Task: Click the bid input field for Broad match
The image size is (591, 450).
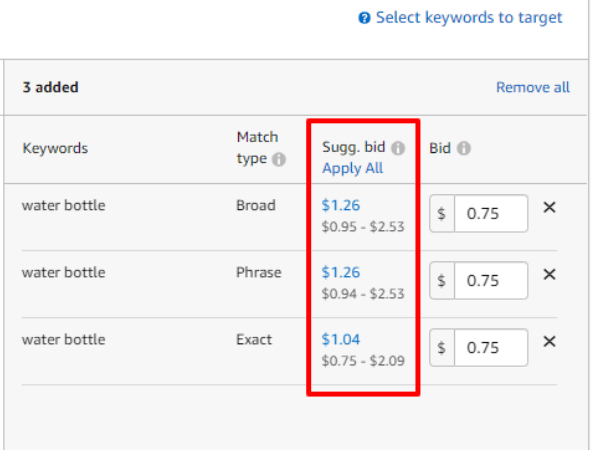Action: [x=491, y=213]
